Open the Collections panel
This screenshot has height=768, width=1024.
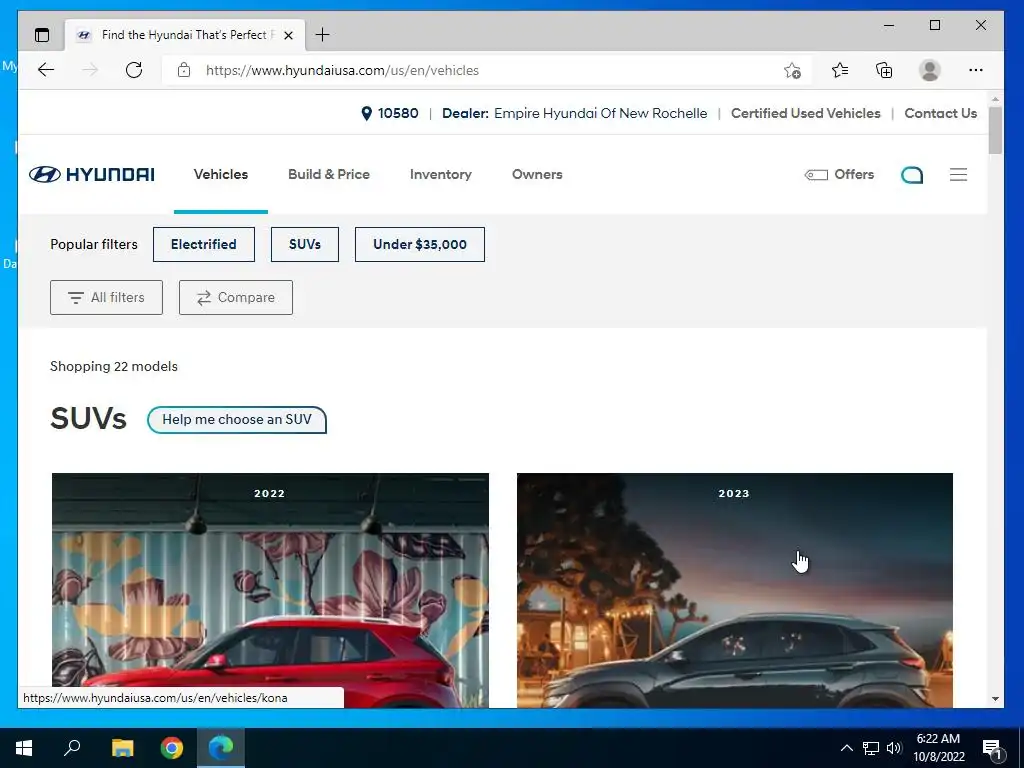884,70
